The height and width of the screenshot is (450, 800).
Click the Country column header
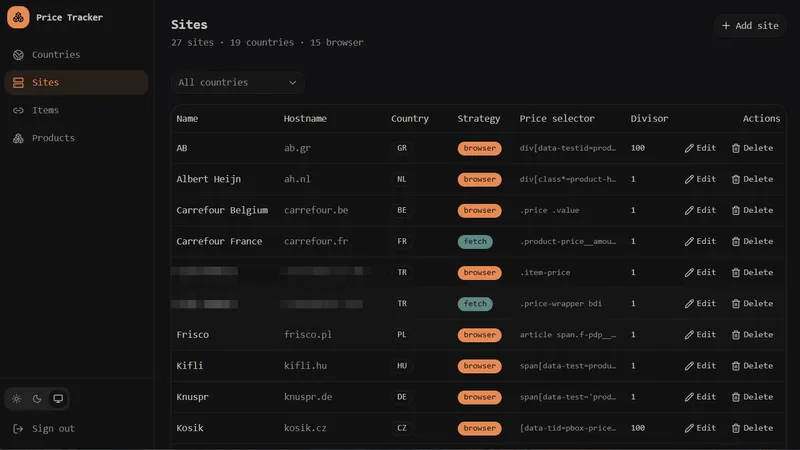click(410, 118)
